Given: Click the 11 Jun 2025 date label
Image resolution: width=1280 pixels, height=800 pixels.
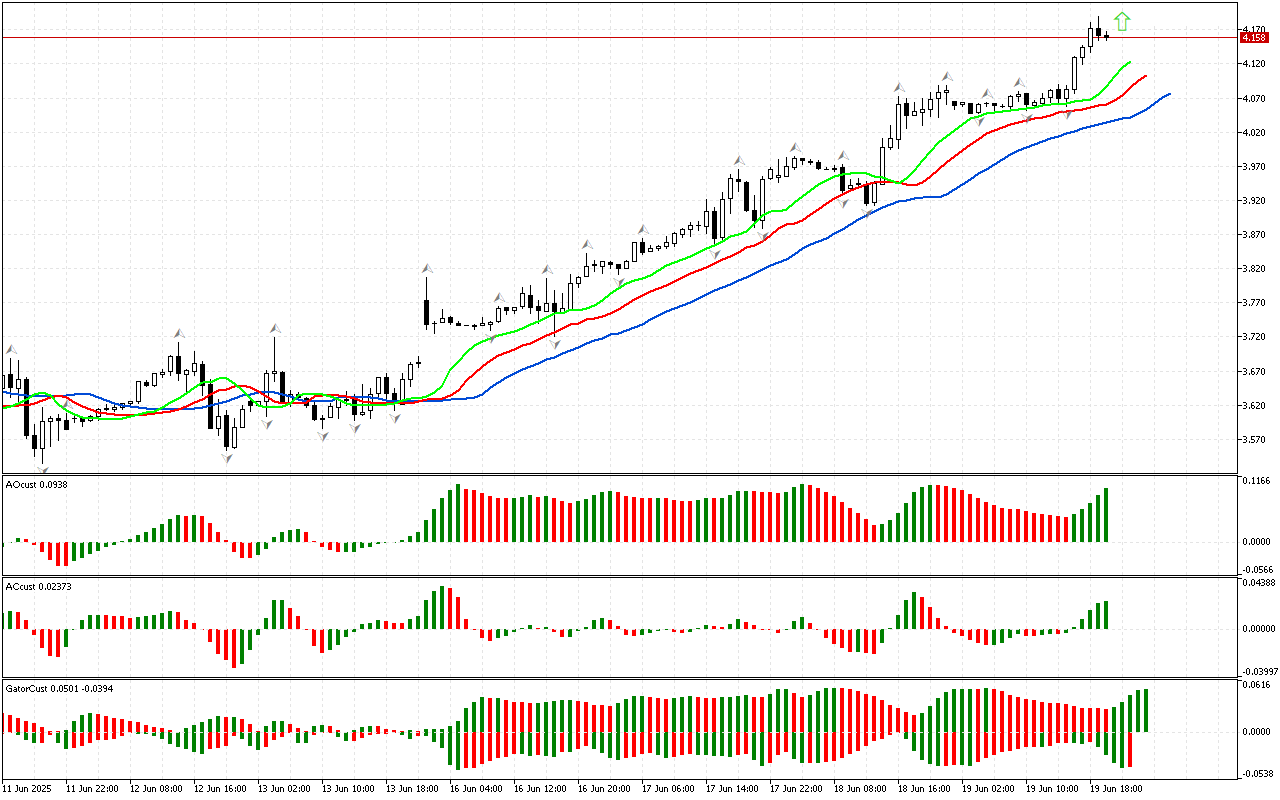Looking at the screenshot, I should pos(26,789).
